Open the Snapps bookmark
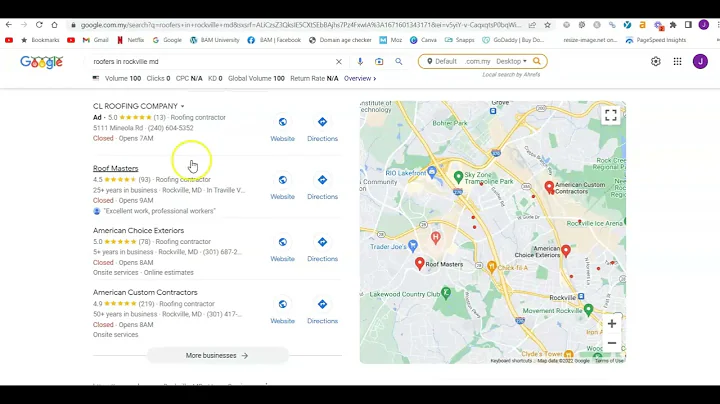Screen dimensions: 720x404 click(x=459, y=40)
